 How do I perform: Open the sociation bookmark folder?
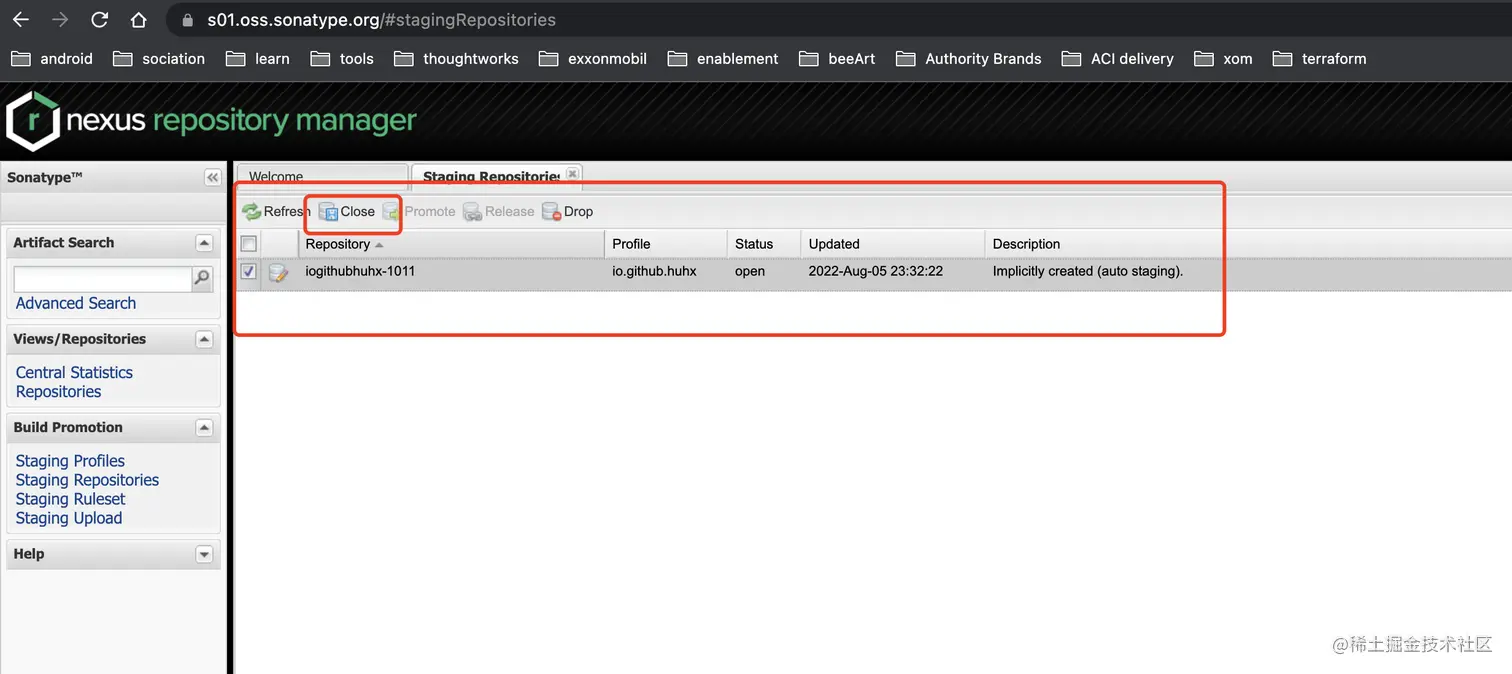point(159,59)
